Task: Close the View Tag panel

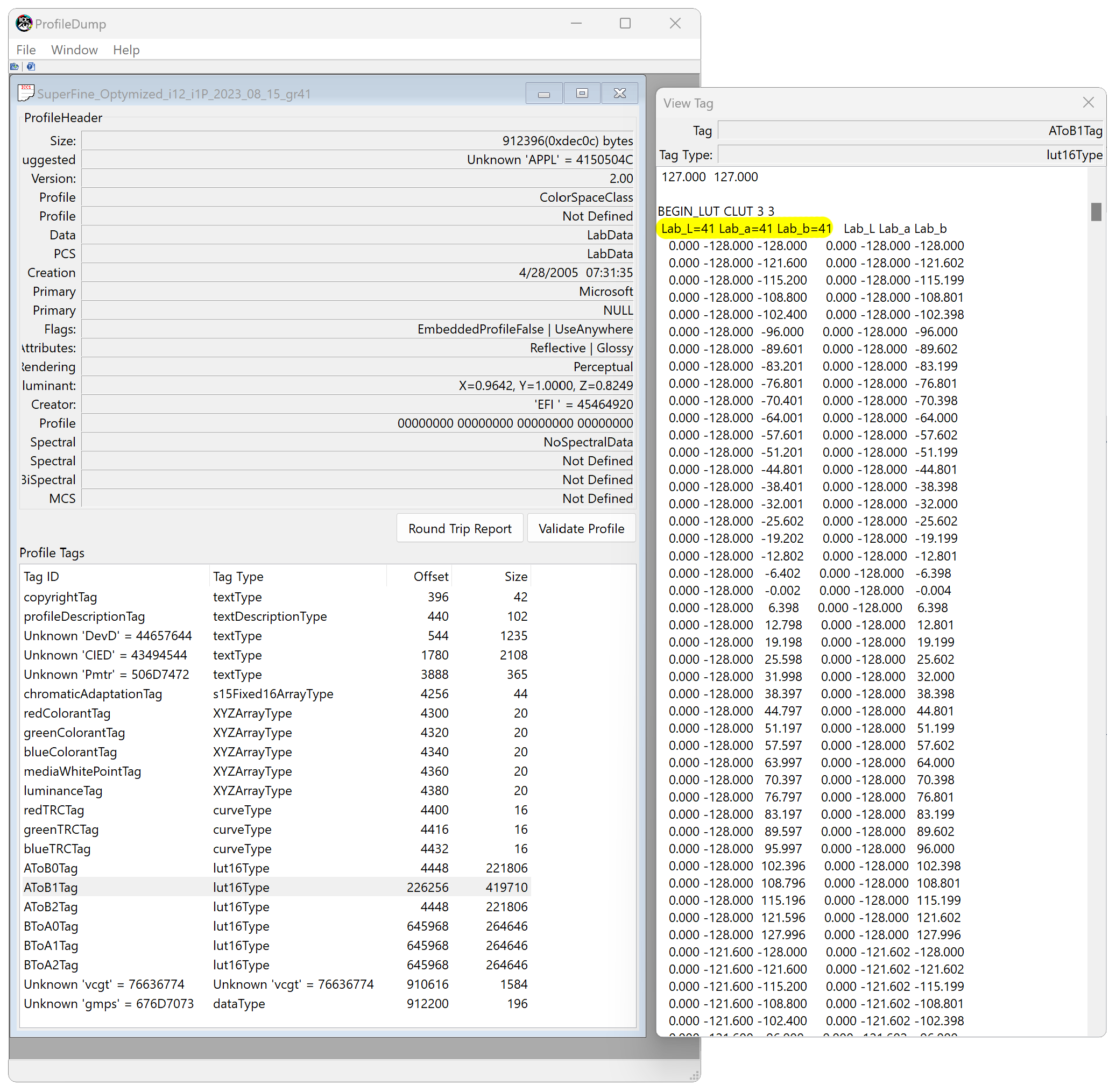Action: pos(1088,103)
